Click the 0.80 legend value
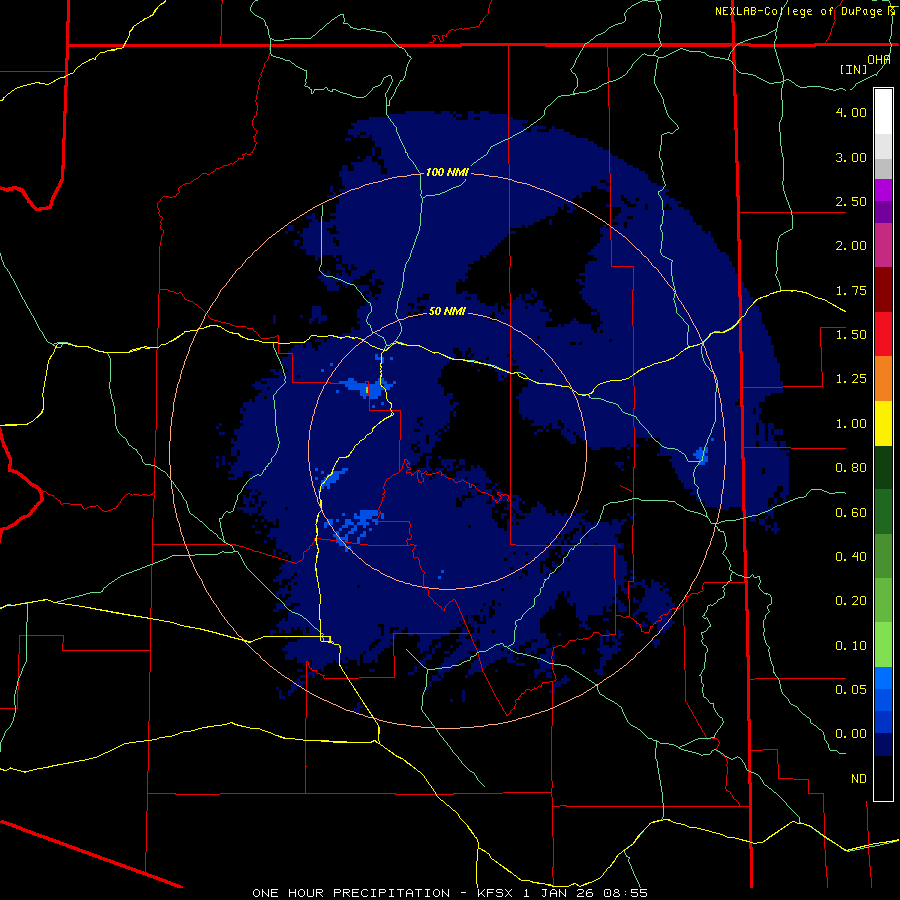Image resolution: width=900 pixels, height=900 pixels. click(x=851, y=468)
